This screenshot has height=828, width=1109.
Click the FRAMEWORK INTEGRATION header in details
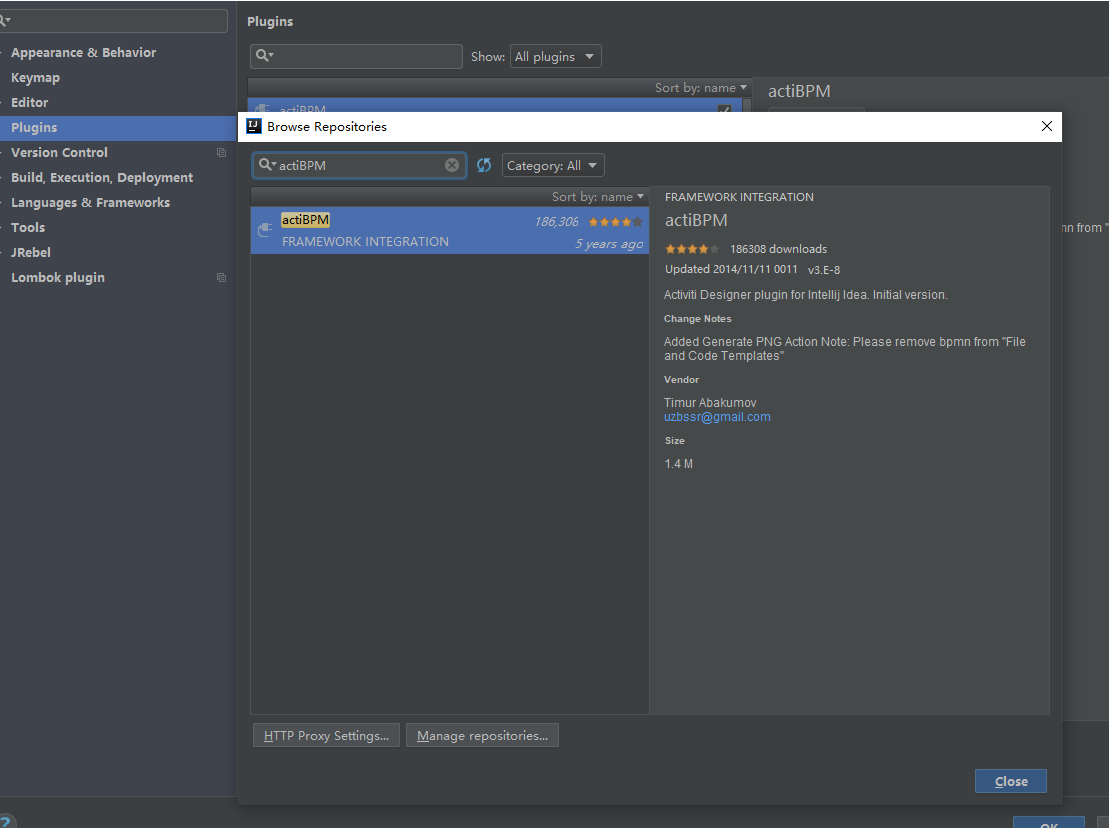[739, 197]
